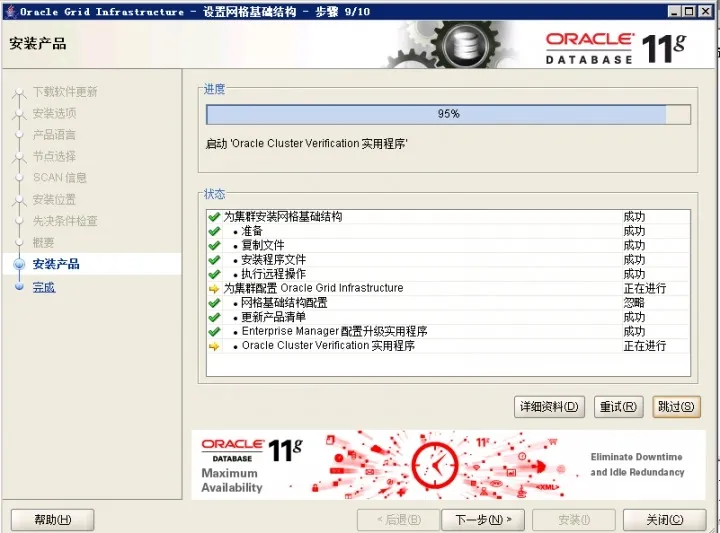Screen dimensions: 720x533
Task: Maximize the Oracle Grid Infrastructure window
Action: [x=689, y=11]
